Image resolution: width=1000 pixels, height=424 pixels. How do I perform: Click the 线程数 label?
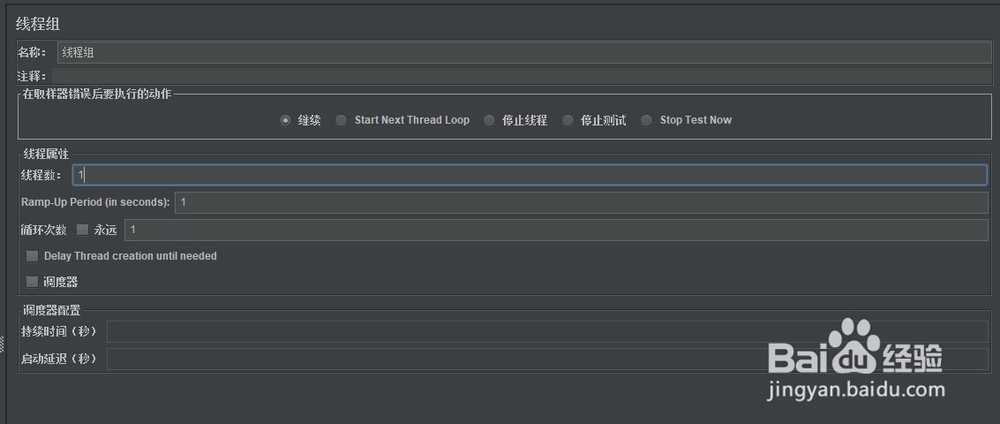pos(41,175)
